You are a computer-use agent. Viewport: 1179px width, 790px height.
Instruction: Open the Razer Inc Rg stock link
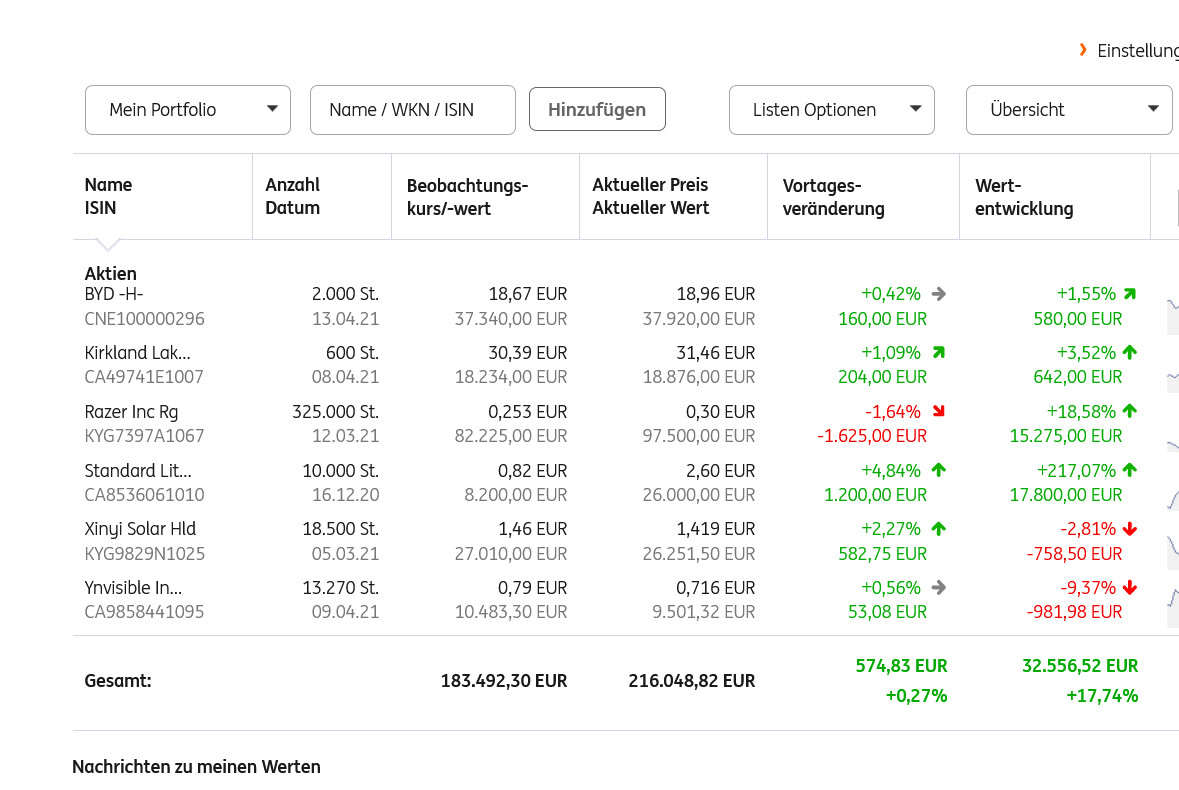131,412
